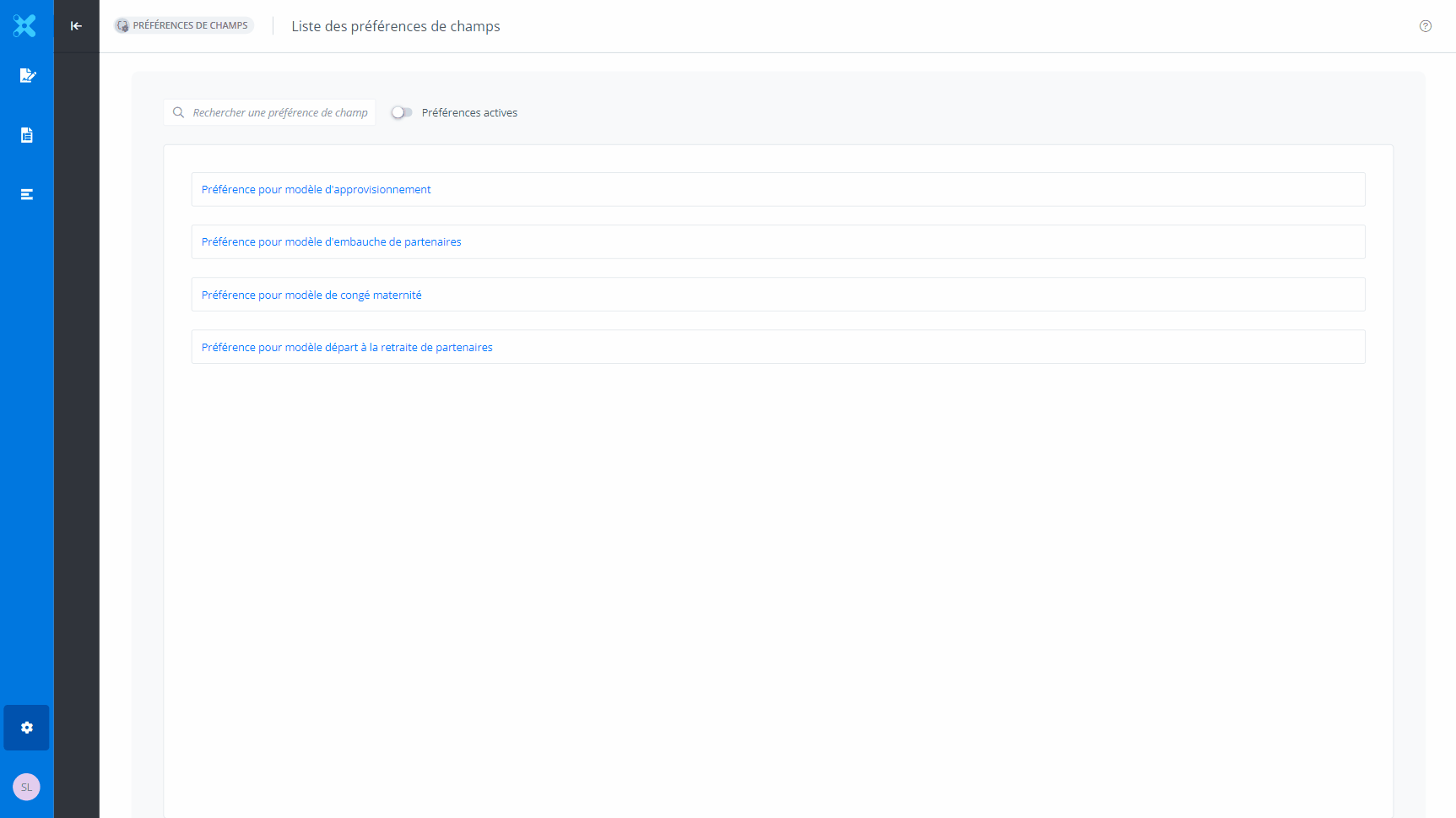Open the settings gear in sidebar
This screenshot has width=1456, height=818.
pyautogui.click(x=27, y=728)
